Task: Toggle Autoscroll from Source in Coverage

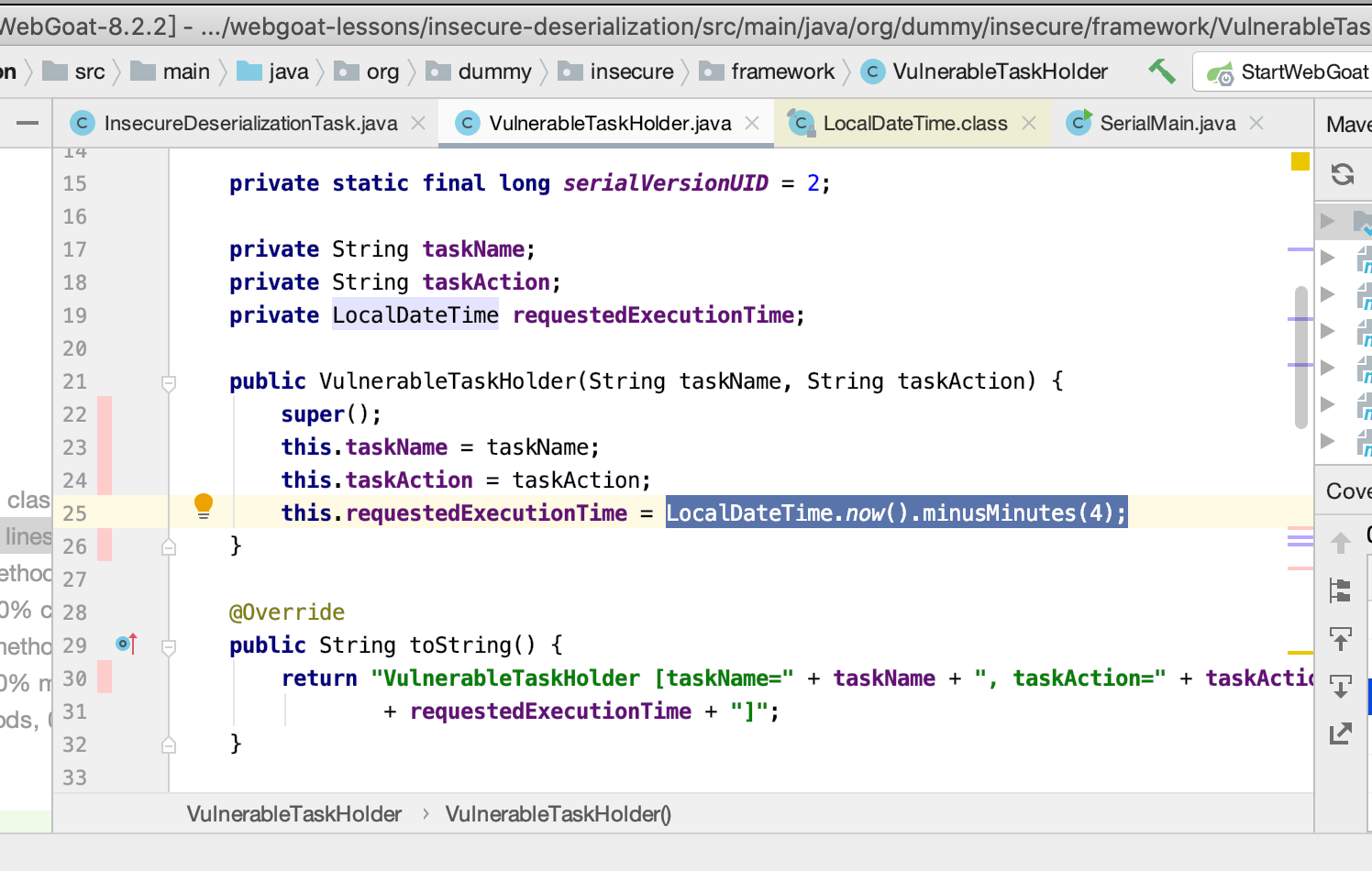Action: pos(1341,687)
